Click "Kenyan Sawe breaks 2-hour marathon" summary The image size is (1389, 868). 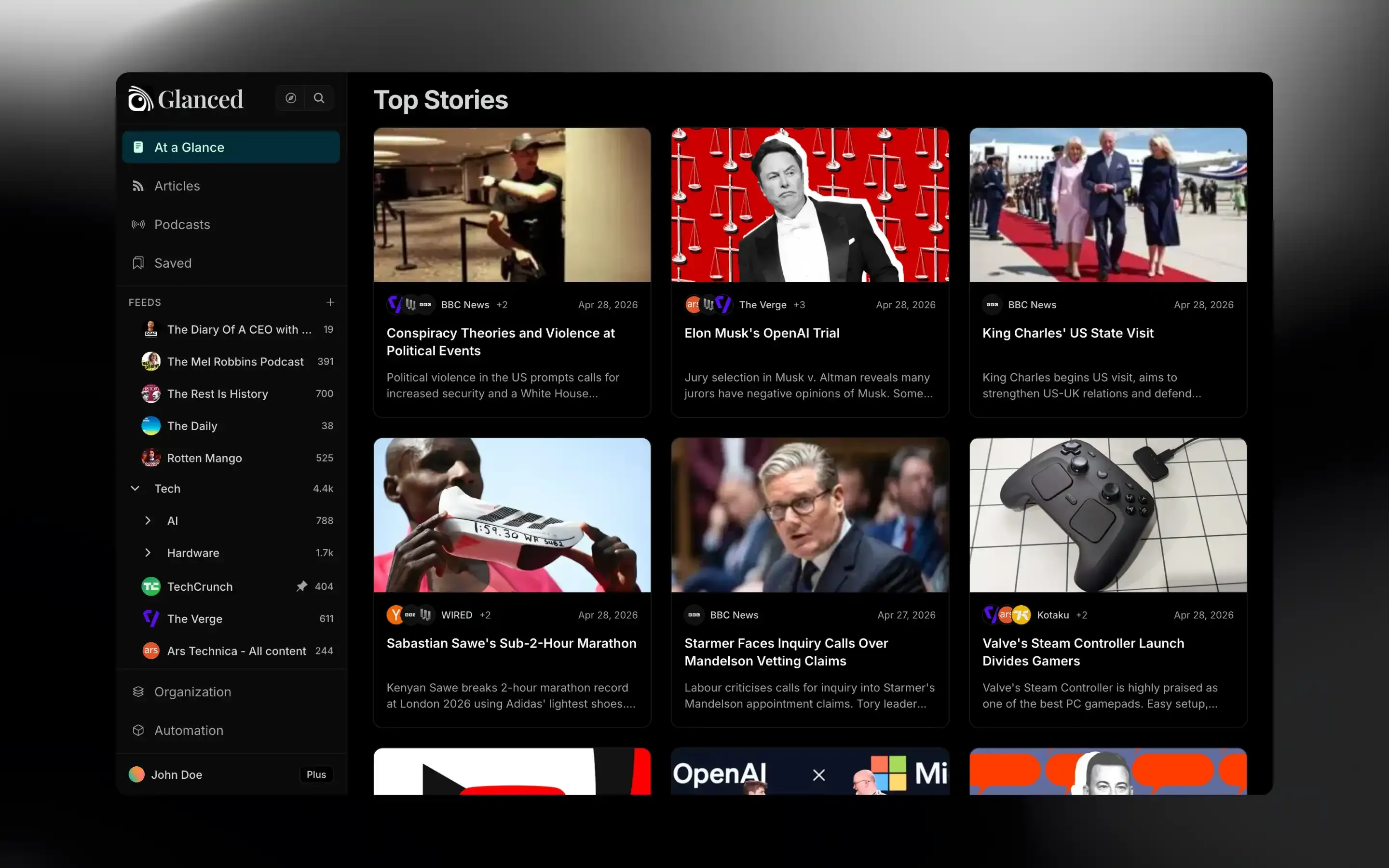[x=511, y=696]
